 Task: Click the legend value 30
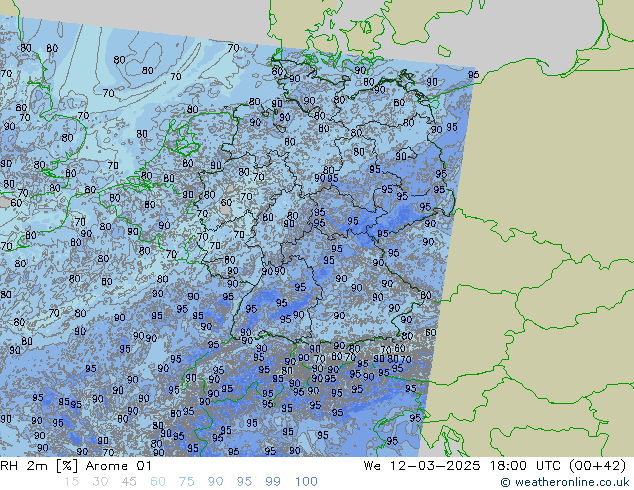100,482
